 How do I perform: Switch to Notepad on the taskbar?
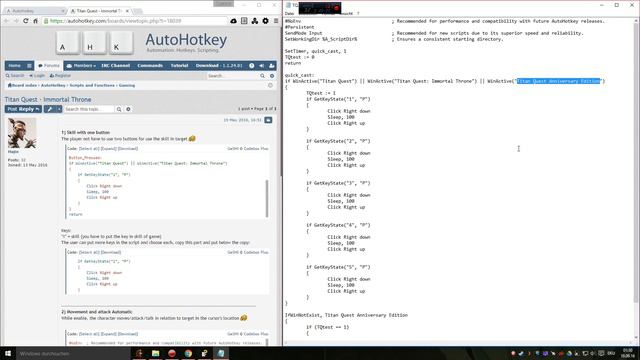tap(221, 353)
